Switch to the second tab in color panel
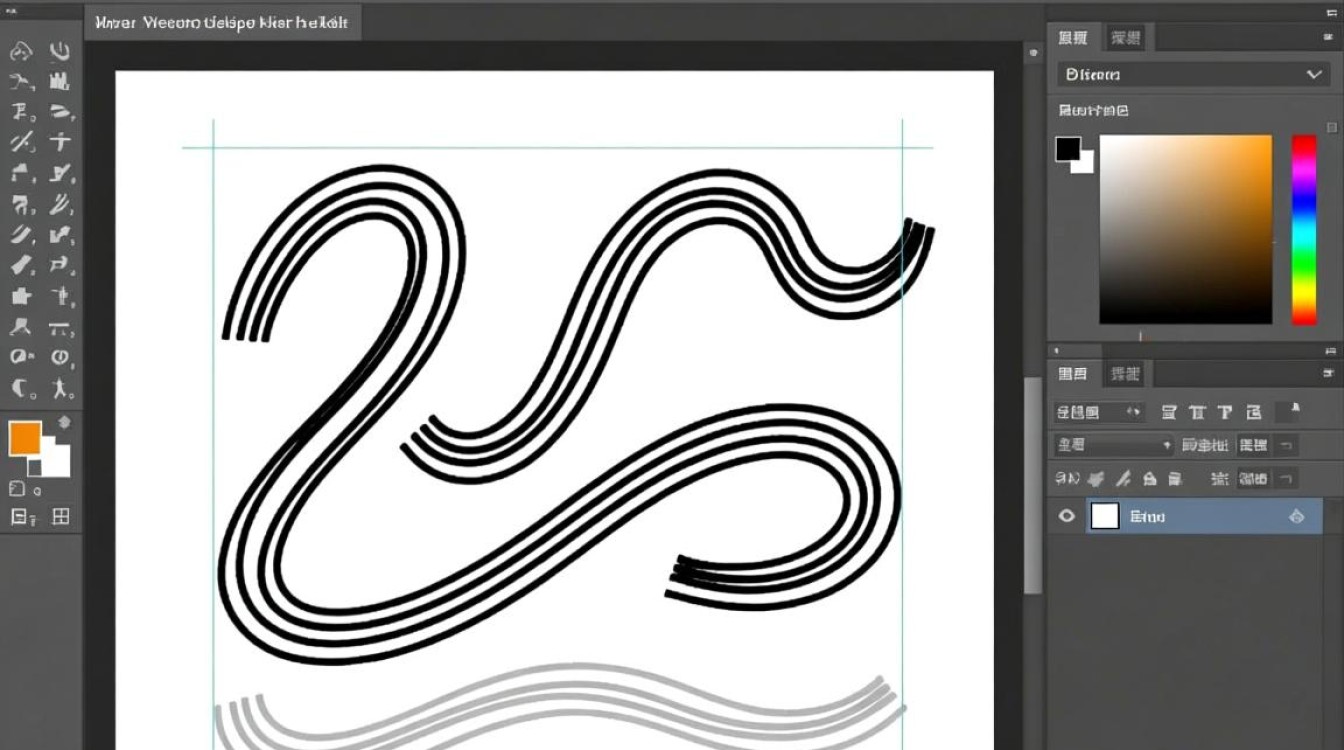Screen dimensions: 1344x750 [1125, 38]
